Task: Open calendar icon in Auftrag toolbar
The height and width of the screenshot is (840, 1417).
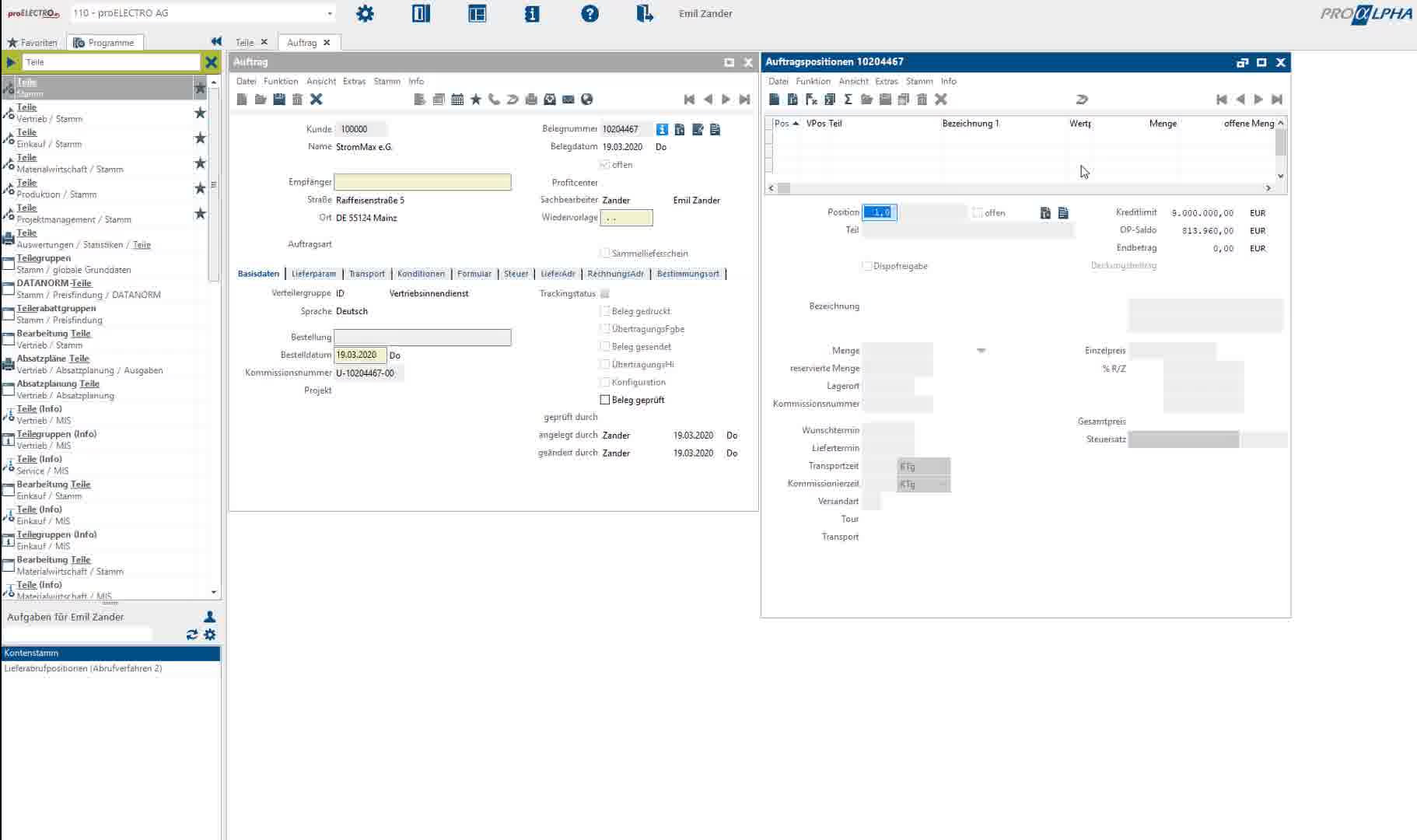Action: pyautogui.click(x=457, y=99)
